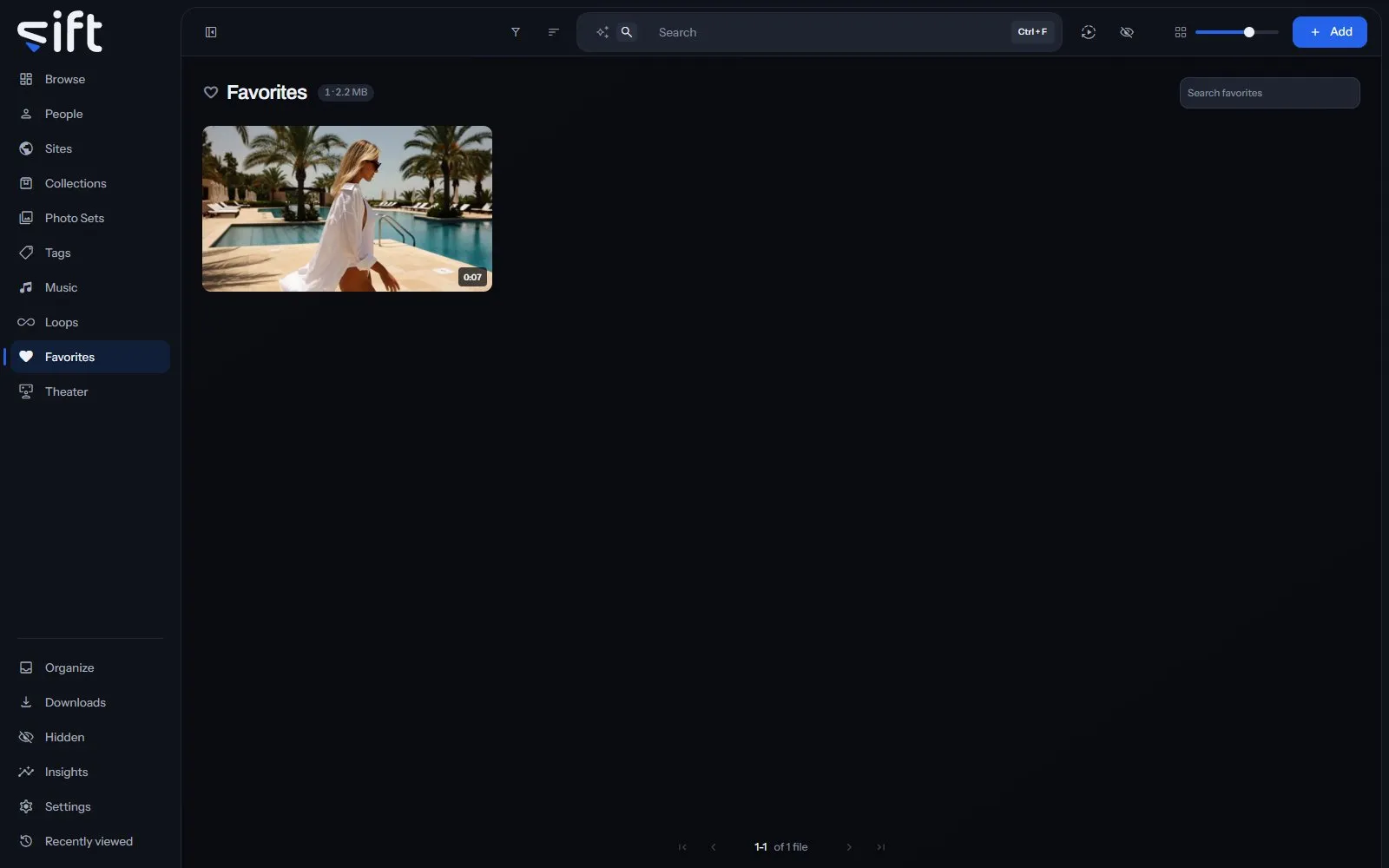This screenshot has height=868, width=1389.
Task: Go to previous page chevron
Action: coord(714,847)
